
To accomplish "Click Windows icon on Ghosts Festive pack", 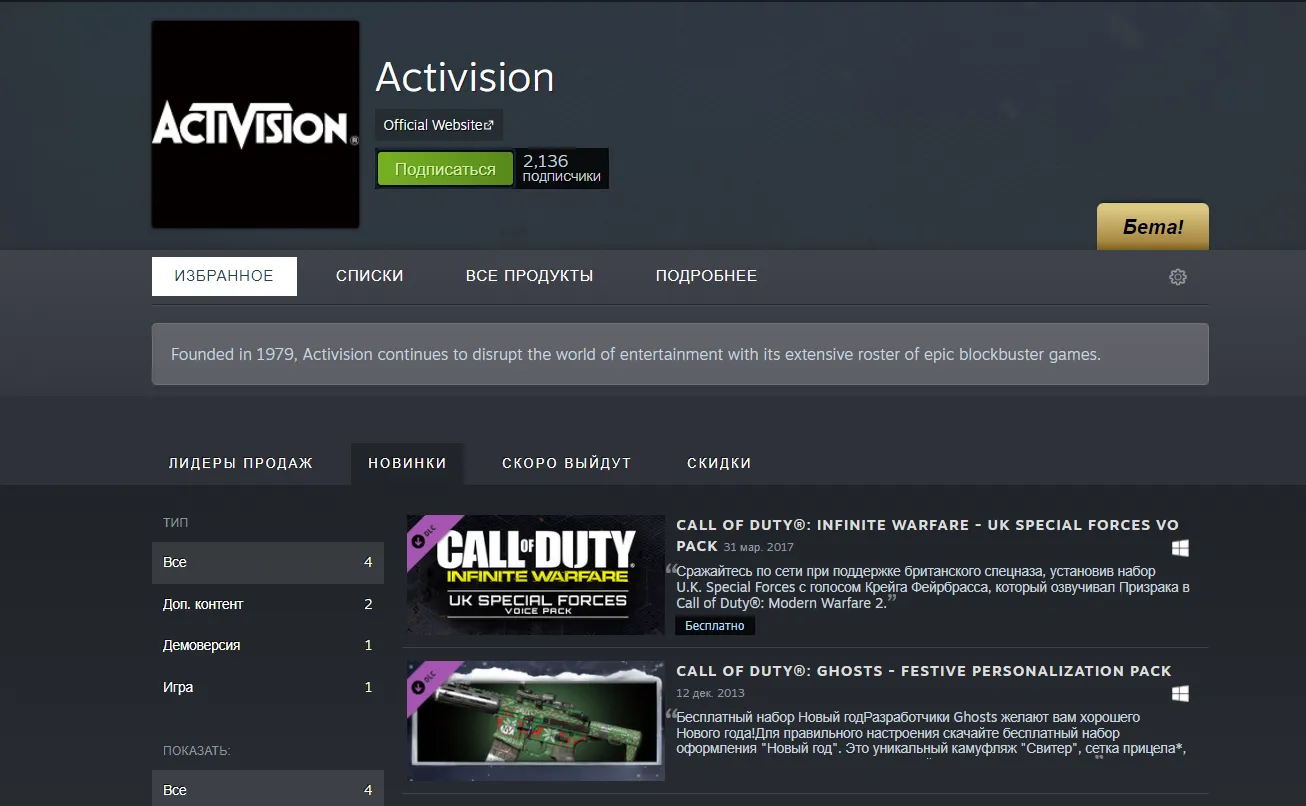I will 1180,693.
